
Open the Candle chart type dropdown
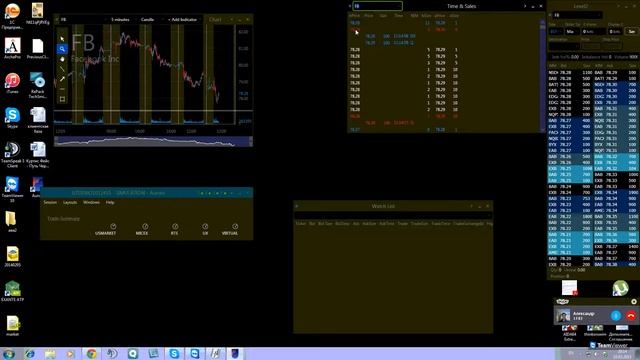[x=148, y=20]
